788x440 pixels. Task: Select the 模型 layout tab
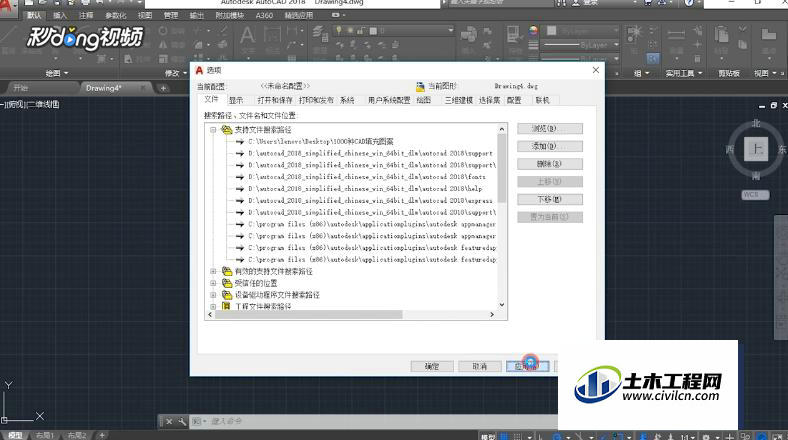[15, 435]
